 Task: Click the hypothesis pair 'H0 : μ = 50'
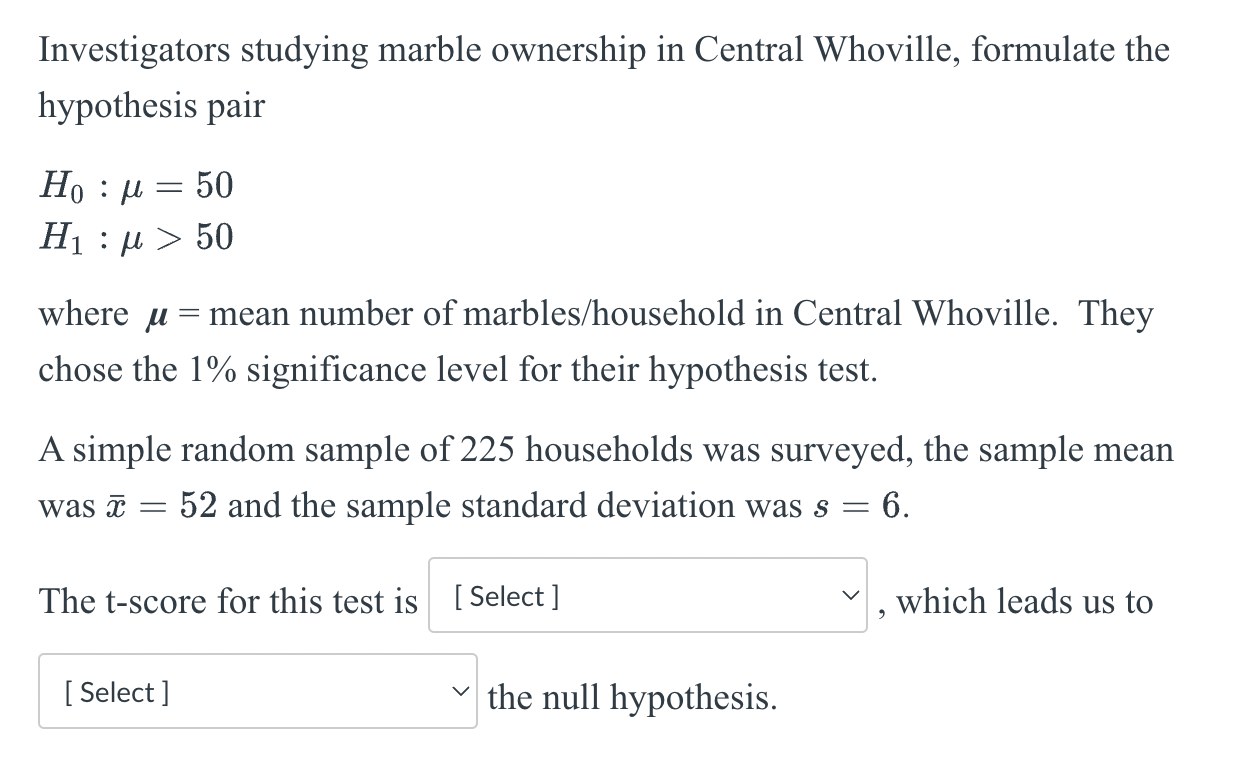tap(135, 186)
